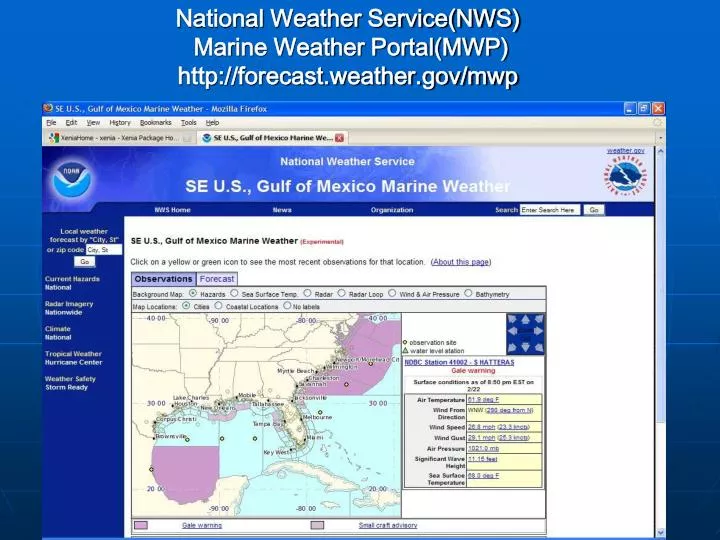
Task: Click page vertical scrollbar thumb
Action: coord(660,289)
